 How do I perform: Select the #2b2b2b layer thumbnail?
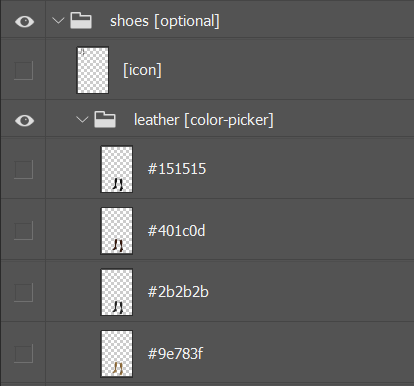click(x=117, y=292)
